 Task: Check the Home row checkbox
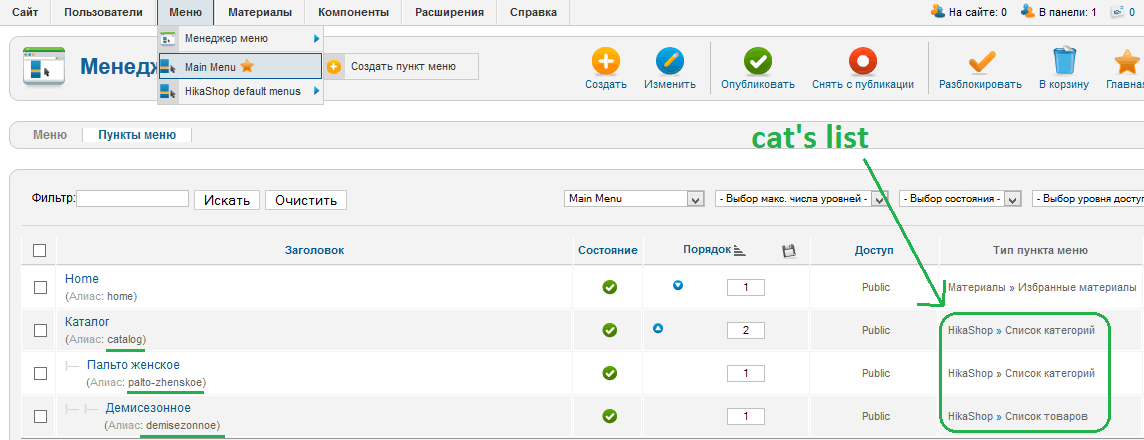click(40, 288)
